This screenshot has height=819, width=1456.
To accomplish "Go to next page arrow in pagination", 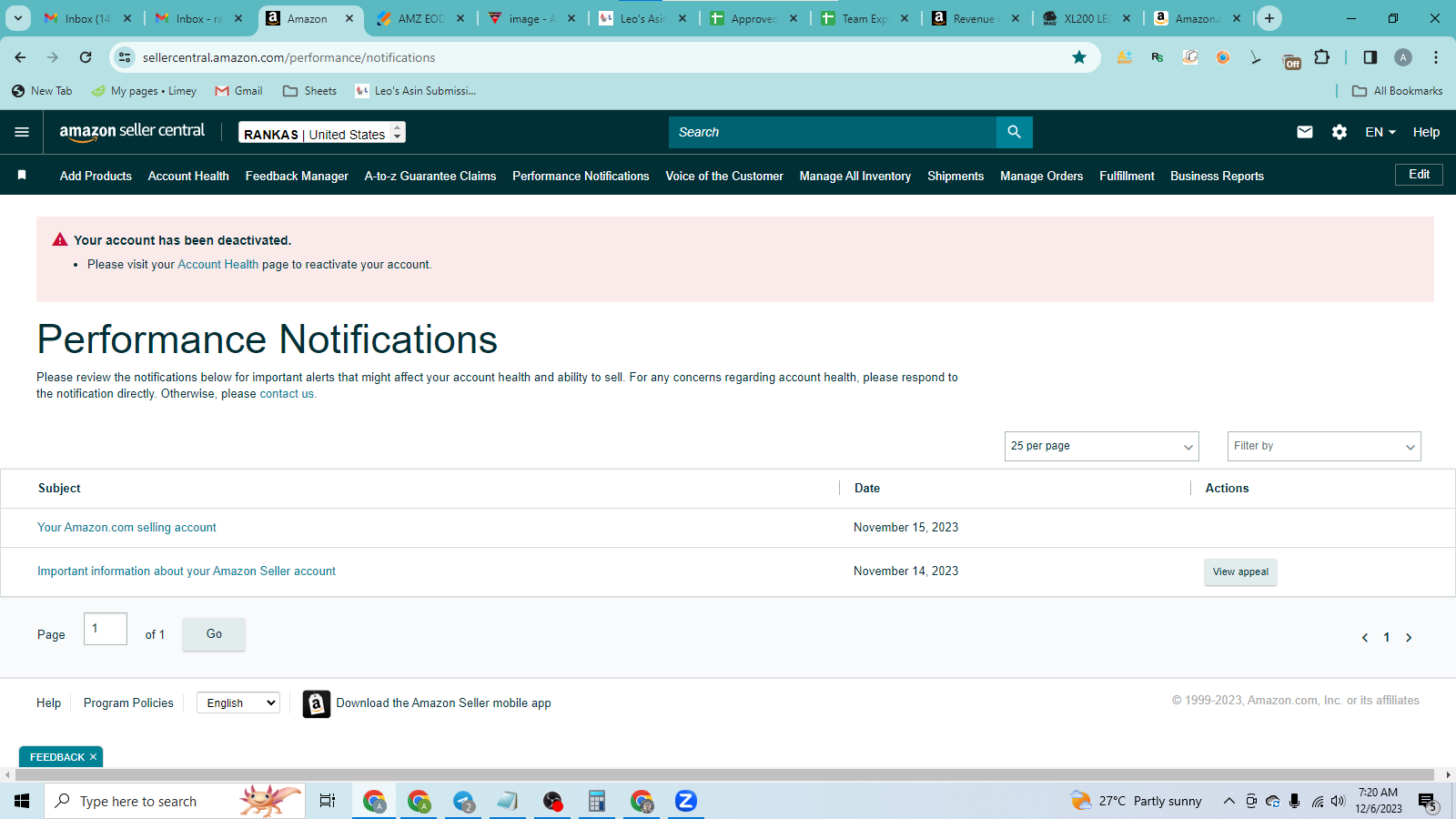I will pos(1409,638).
